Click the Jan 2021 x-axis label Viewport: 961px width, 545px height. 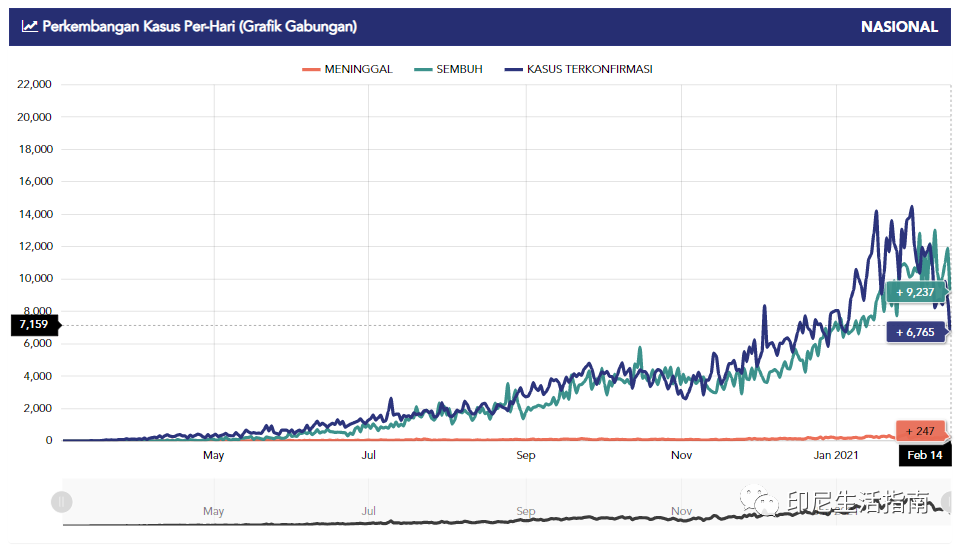[836, 455]
